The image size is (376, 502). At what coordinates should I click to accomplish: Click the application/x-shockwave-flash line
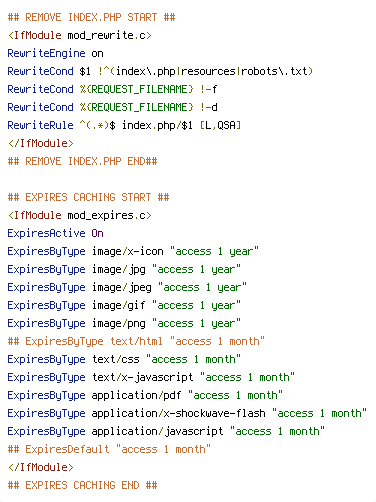(187, 413)
